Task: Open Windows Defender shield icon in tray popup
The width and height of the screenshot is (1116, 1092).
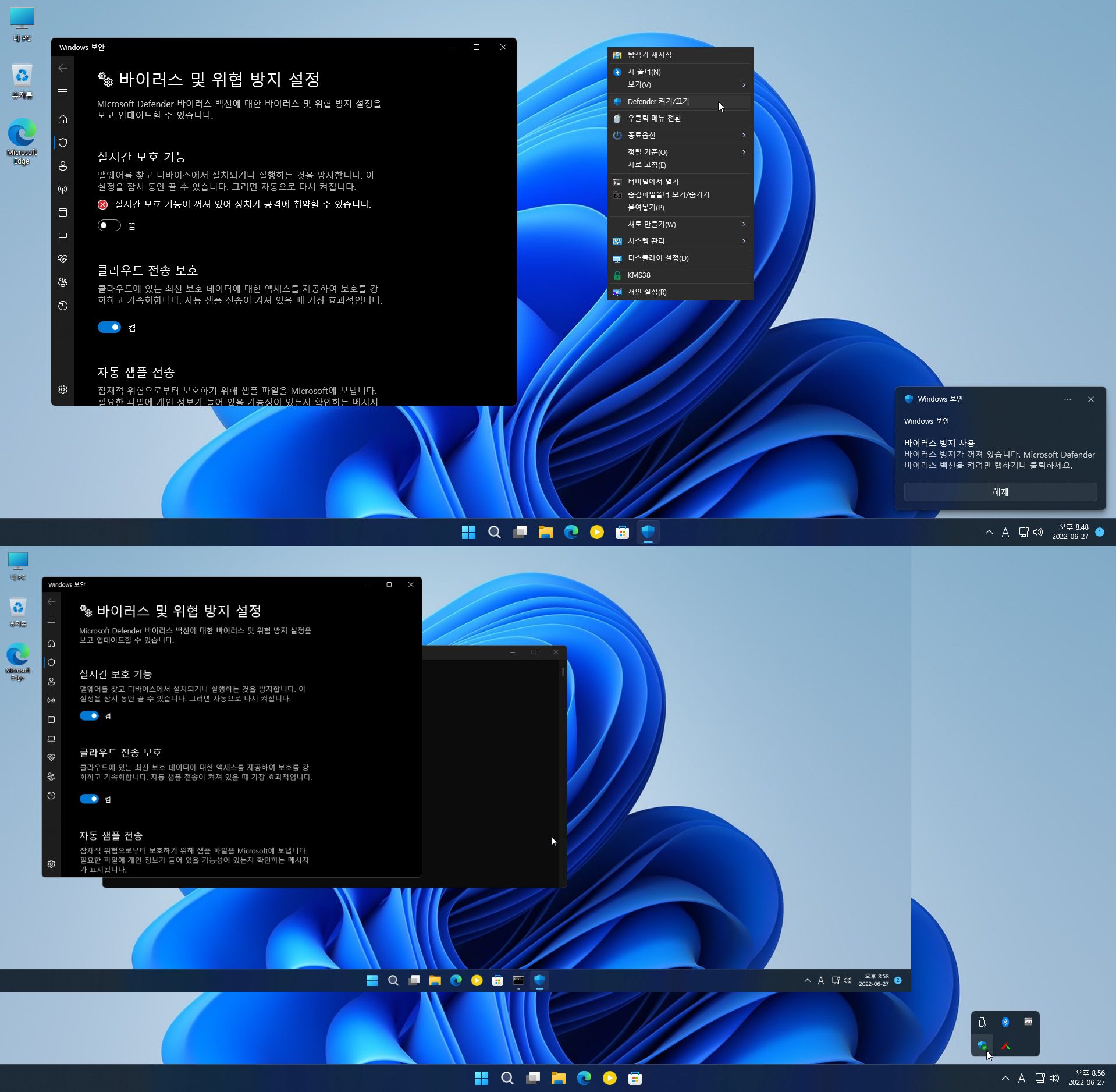Action: pos(982,1045)
